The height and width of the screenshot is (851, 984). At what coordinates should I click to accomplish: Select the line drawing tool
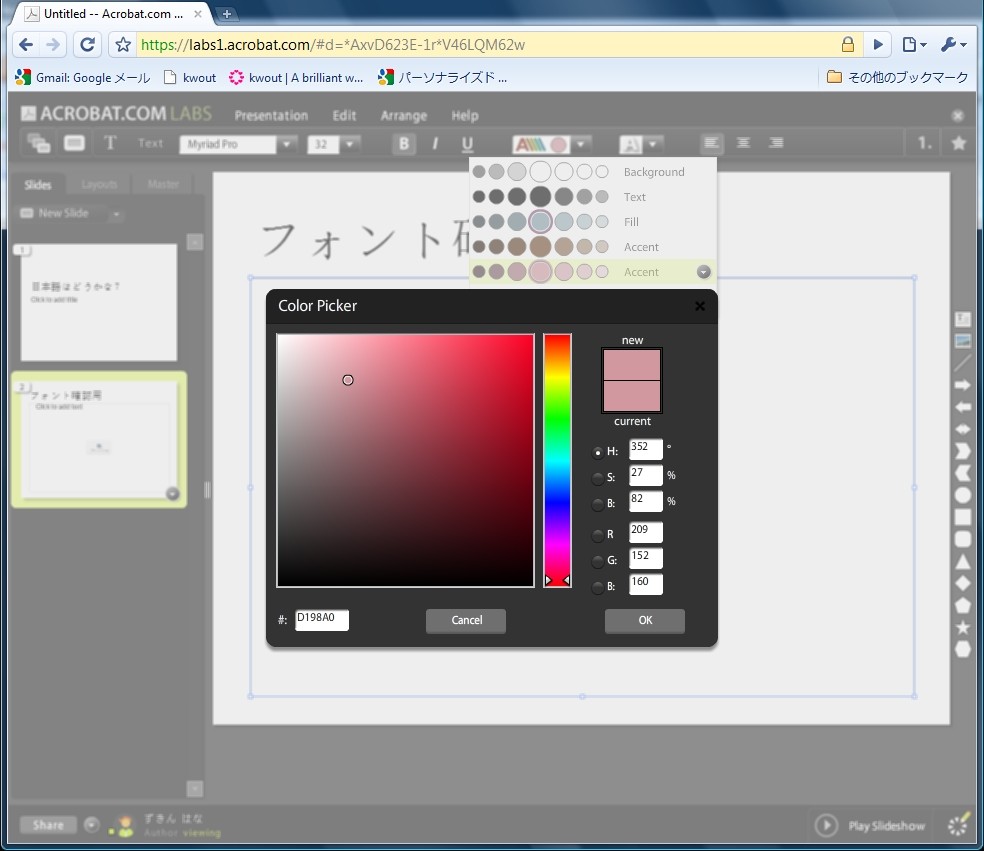tap(961, 361)
